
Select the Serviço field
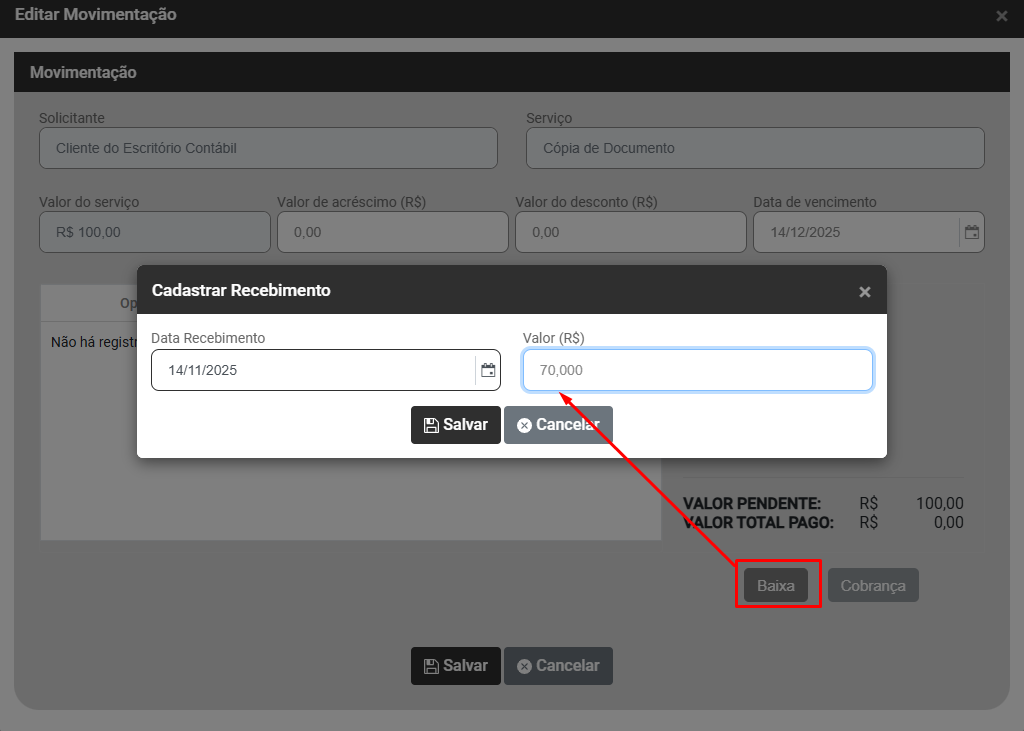755,148
